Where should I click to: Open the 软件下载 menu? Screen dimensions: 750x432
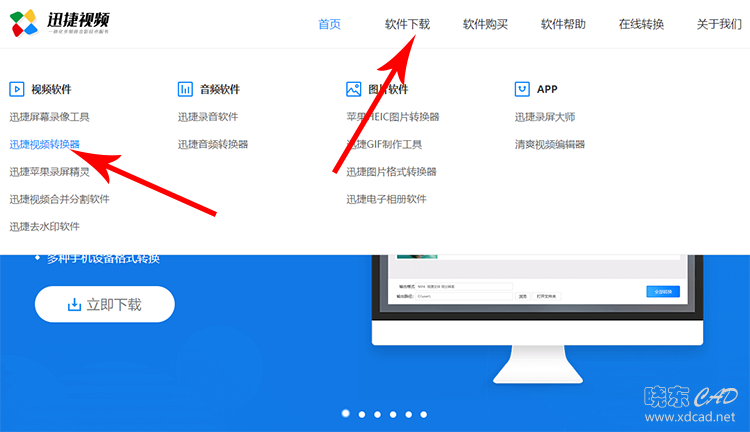pyautogui.click(x=408, y=24)
